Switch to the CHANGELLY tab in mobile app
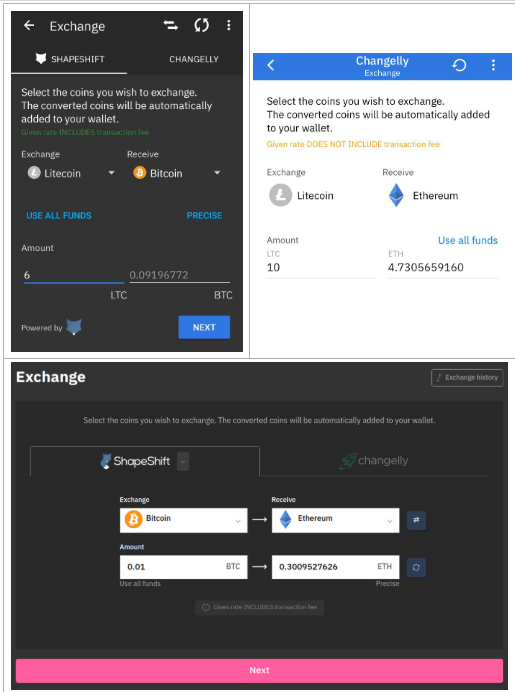This screenshot has width=515, height=692. [x=194, y=59]
